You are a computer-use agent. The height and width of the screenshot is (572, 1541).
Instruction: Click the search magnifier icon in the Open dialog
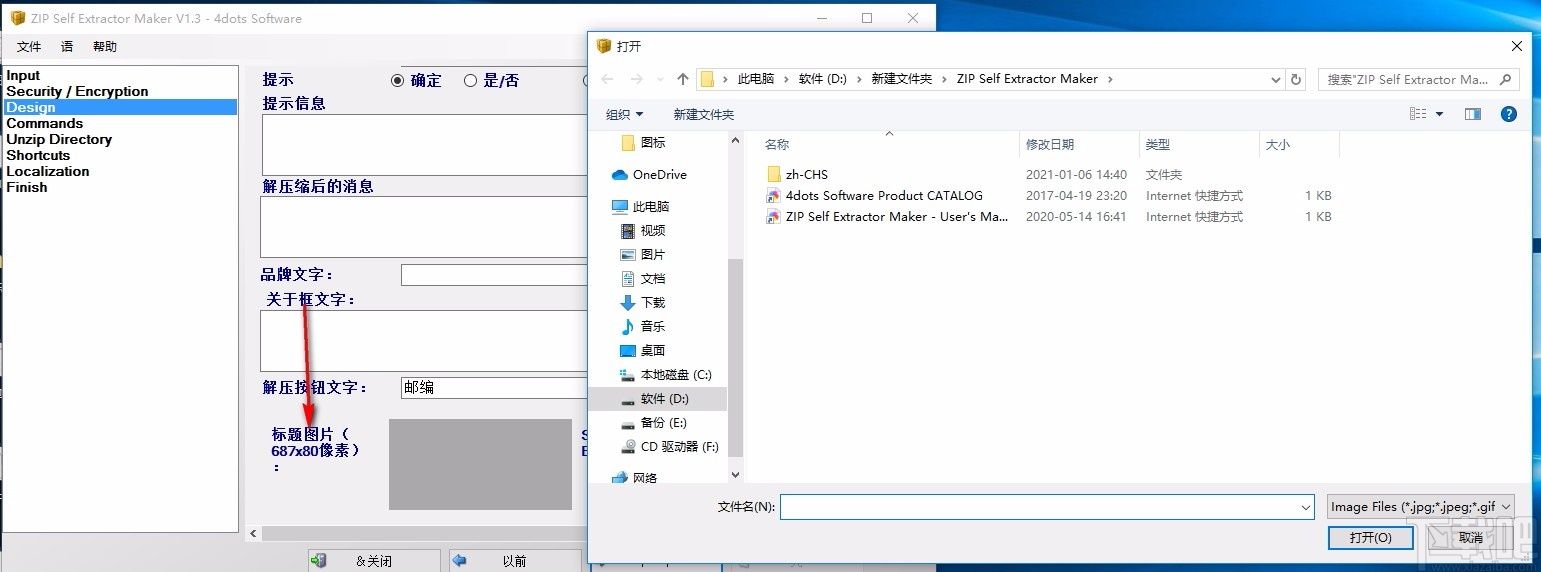point(1507,79)
